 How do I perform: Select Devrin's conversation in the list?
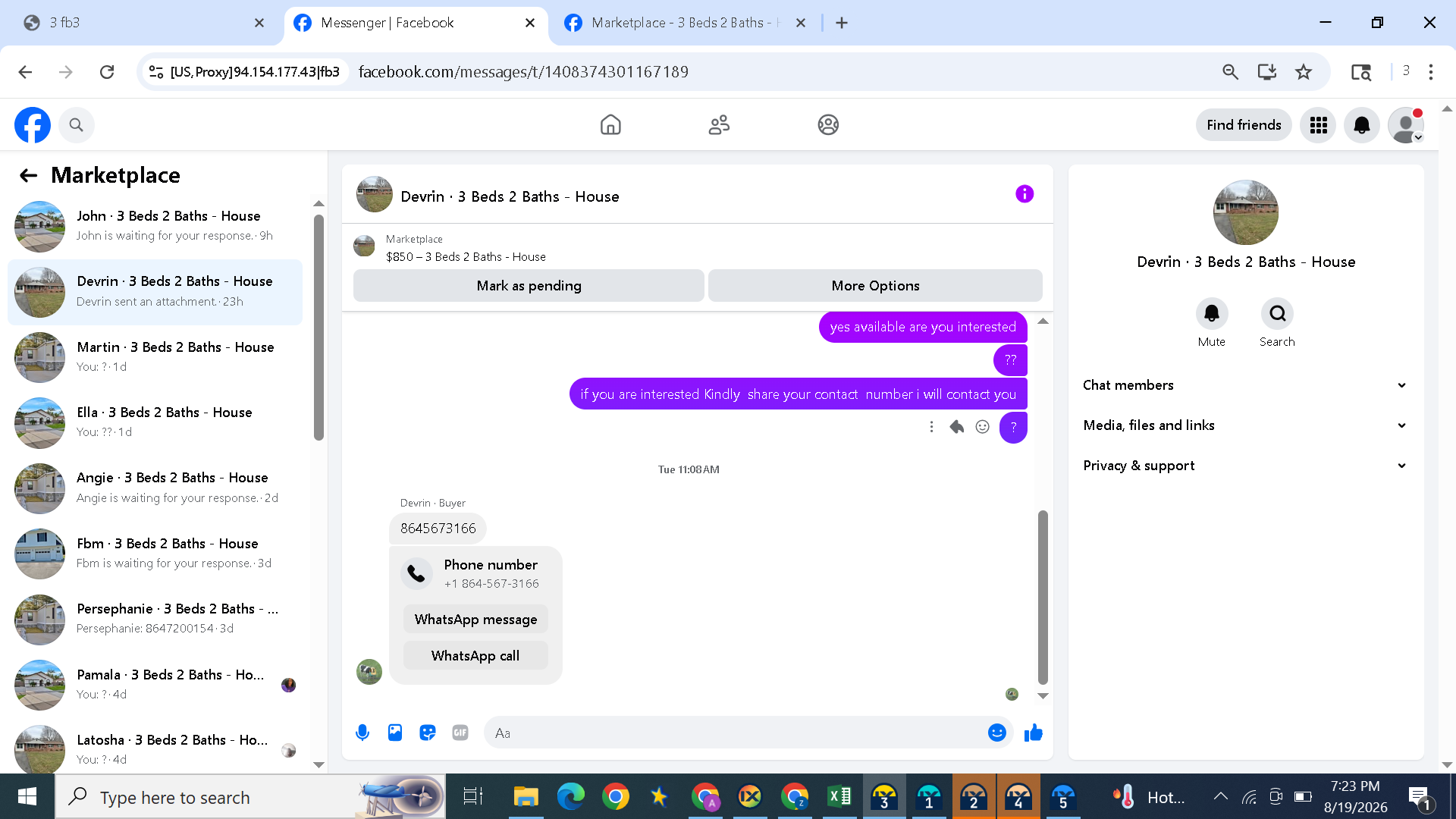pos(155,292)
